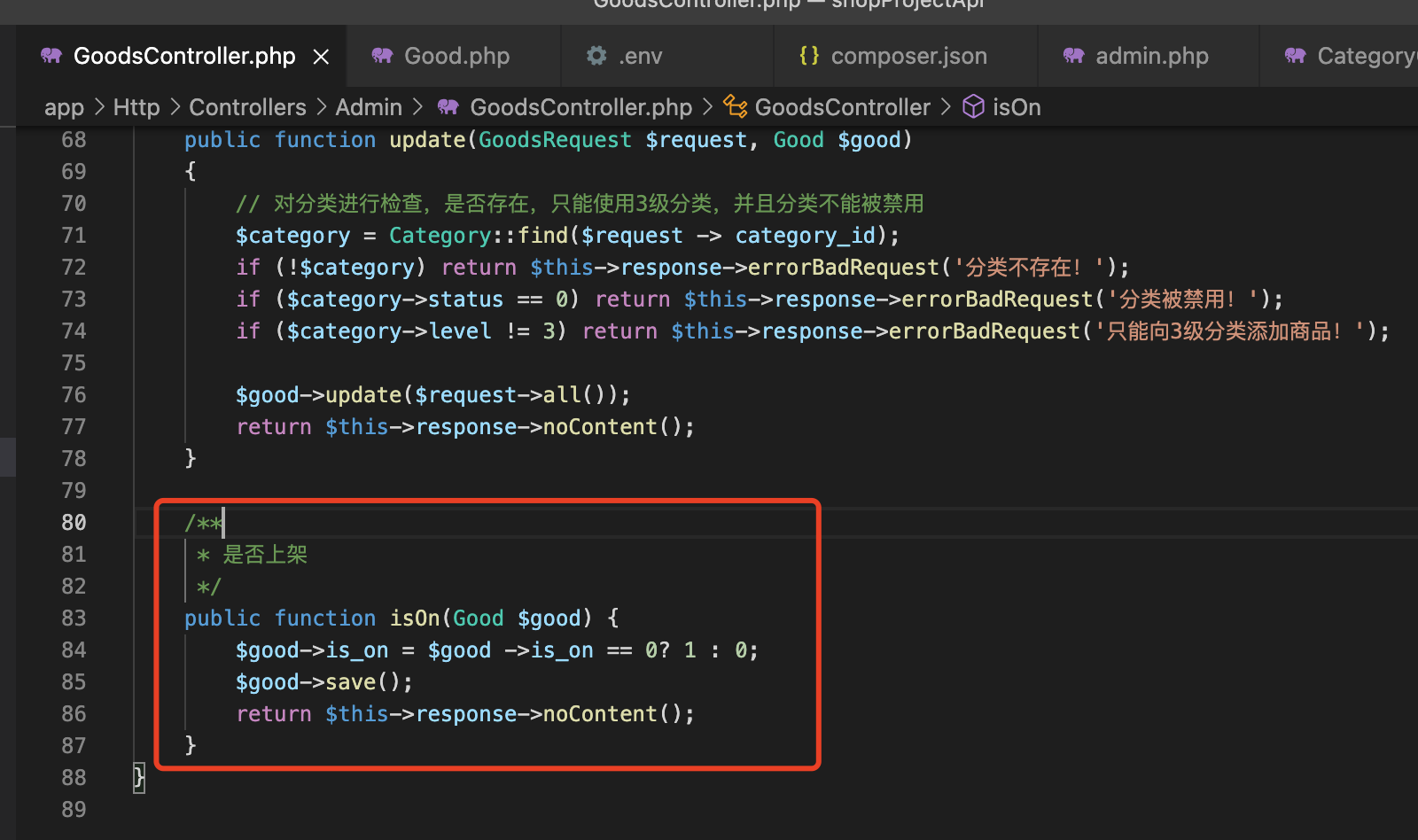Click '$category->level' on line 74
This screenshot has height=840, width=1418.
point(388,331)
